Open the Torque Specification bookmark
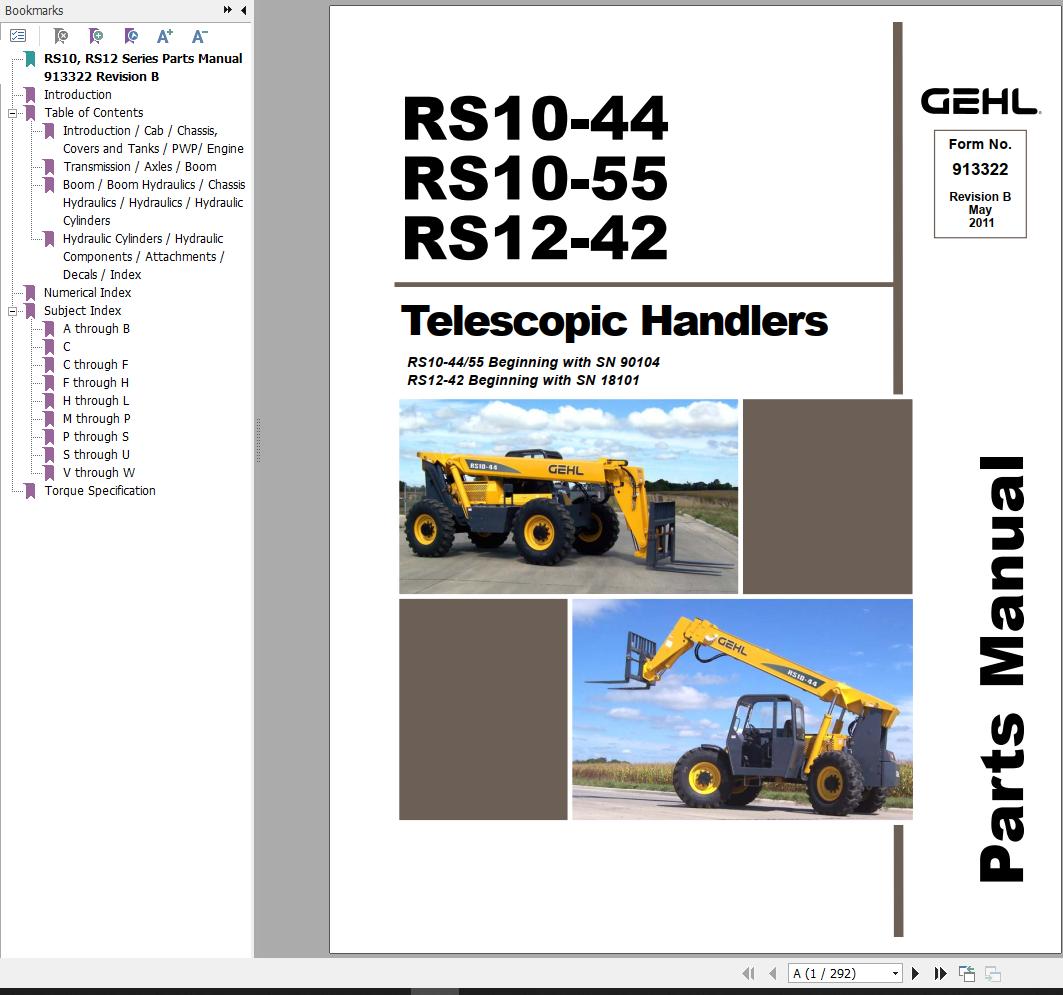The image size is (1063, 995). pos(100,491)
